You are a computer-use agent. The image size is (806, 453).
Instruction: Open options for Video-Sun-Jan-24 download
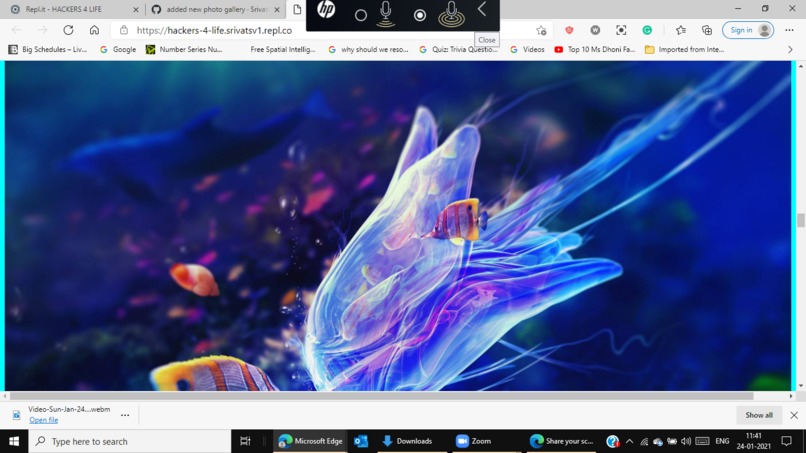(125, 415)
